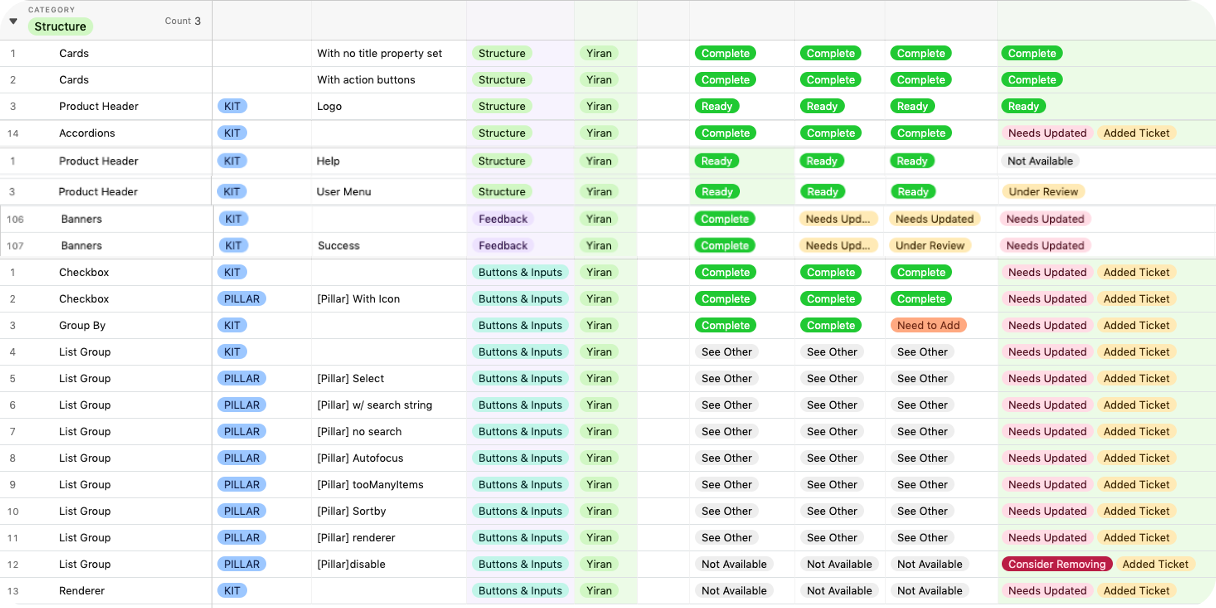Click the 'Count 3' group summary
Screen dimensions: 1216x608
pos(183,21)
